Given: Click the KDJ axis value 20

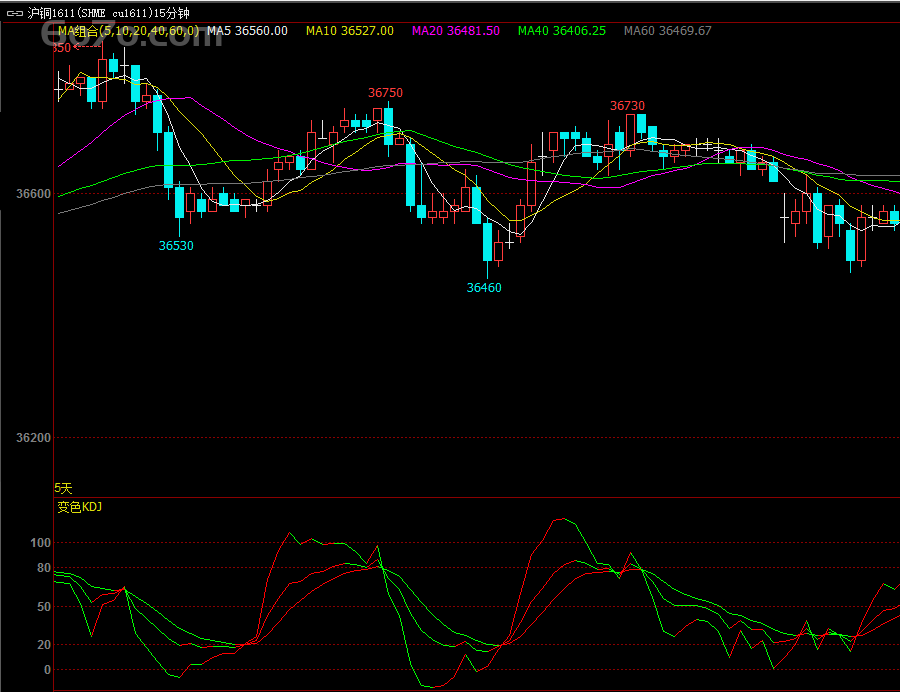Looking at the screenshot, I should pyautogui.click(x=43, y=645).
